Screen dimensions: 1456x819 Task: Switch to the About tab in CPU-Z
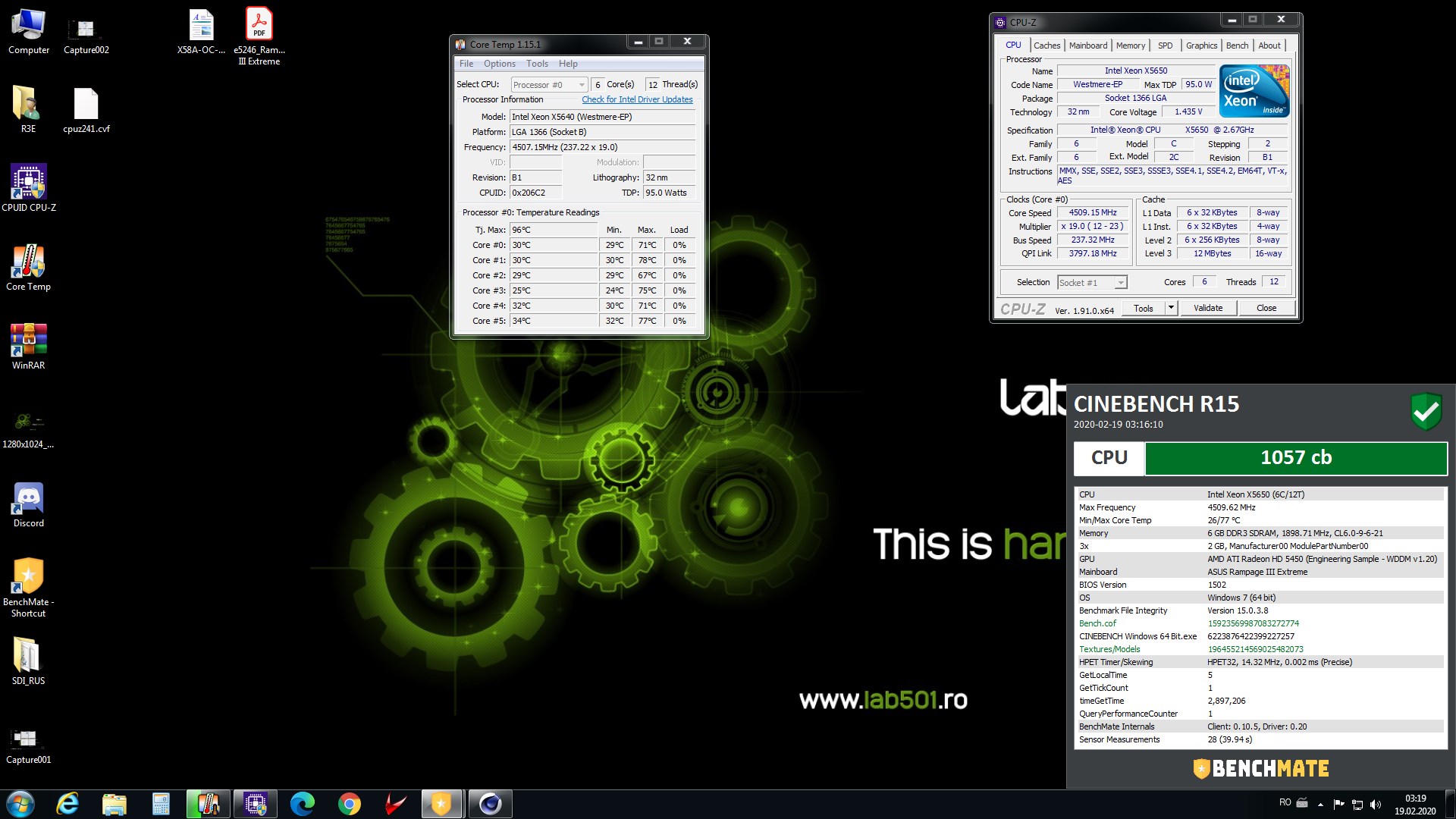pyautogui.click(x=1269, y=45)
